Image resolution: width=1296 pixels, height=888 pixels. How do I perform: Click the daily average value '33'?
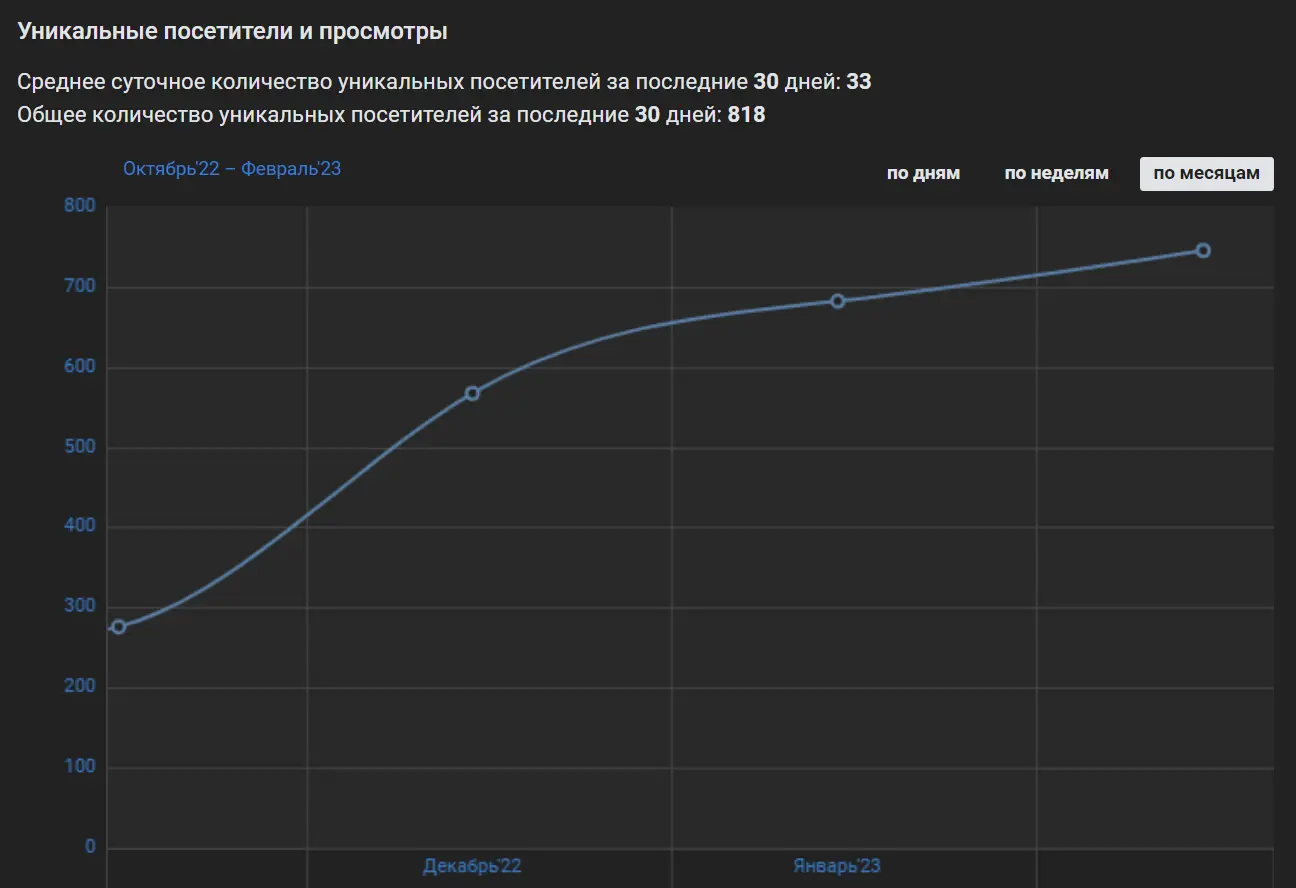[x=859, y=82]
